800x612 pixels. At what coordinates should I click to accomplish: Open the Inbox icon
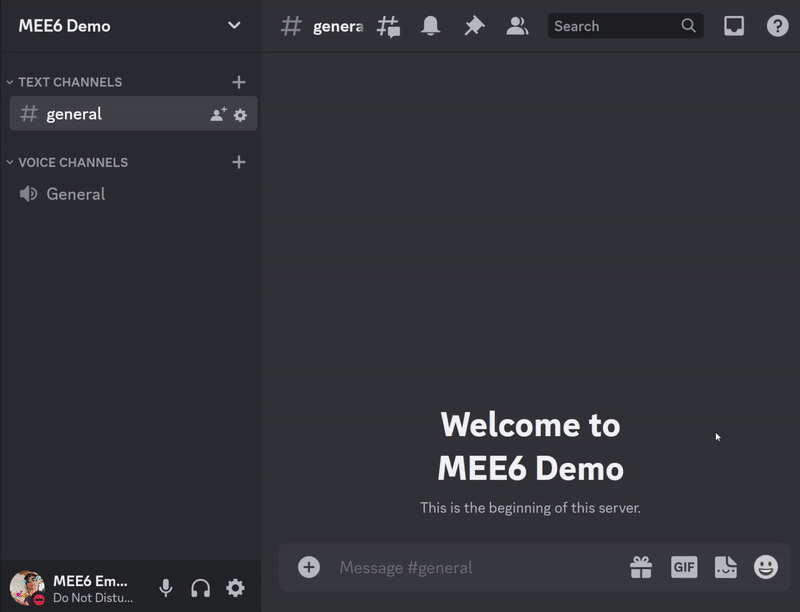(734, 26)
